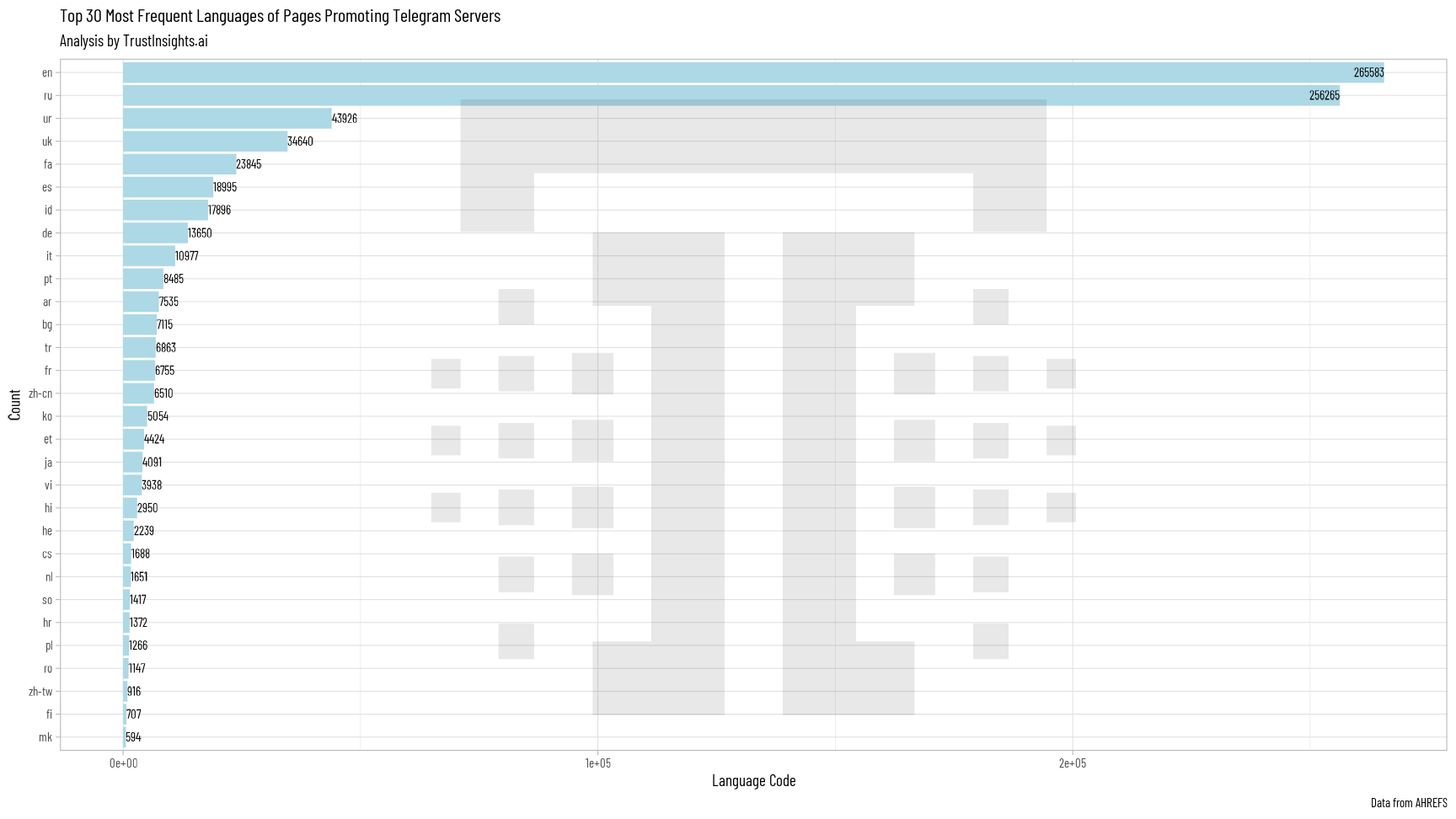Click the 'pt' axis label
The width and height of the screenshot is (1456, 819).
(x=48, y=279)
